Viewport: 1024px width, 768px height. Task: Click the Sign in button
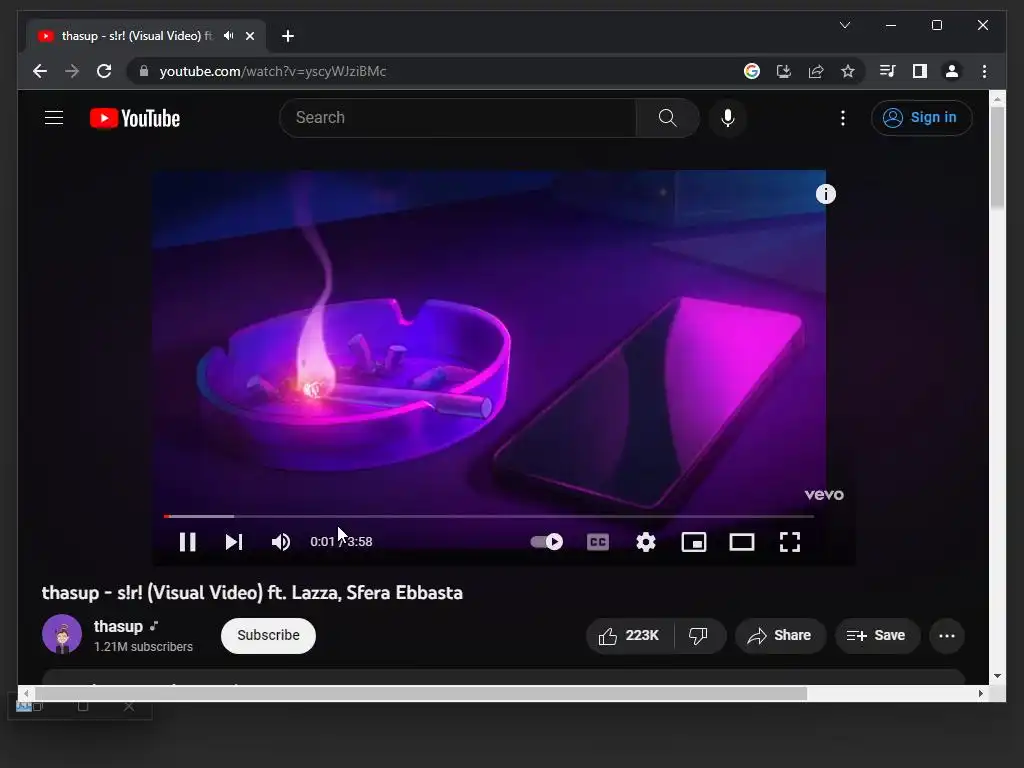pyautogui.click(x=921, y=118)
